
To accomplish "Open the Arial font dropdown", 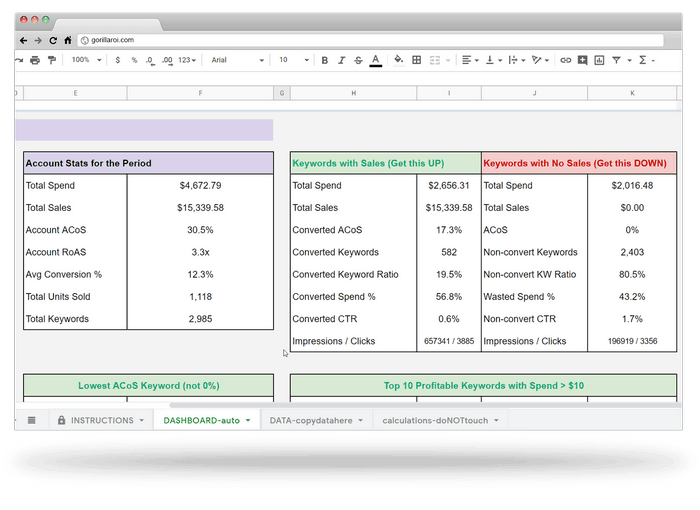I will (x=237, y=60).
